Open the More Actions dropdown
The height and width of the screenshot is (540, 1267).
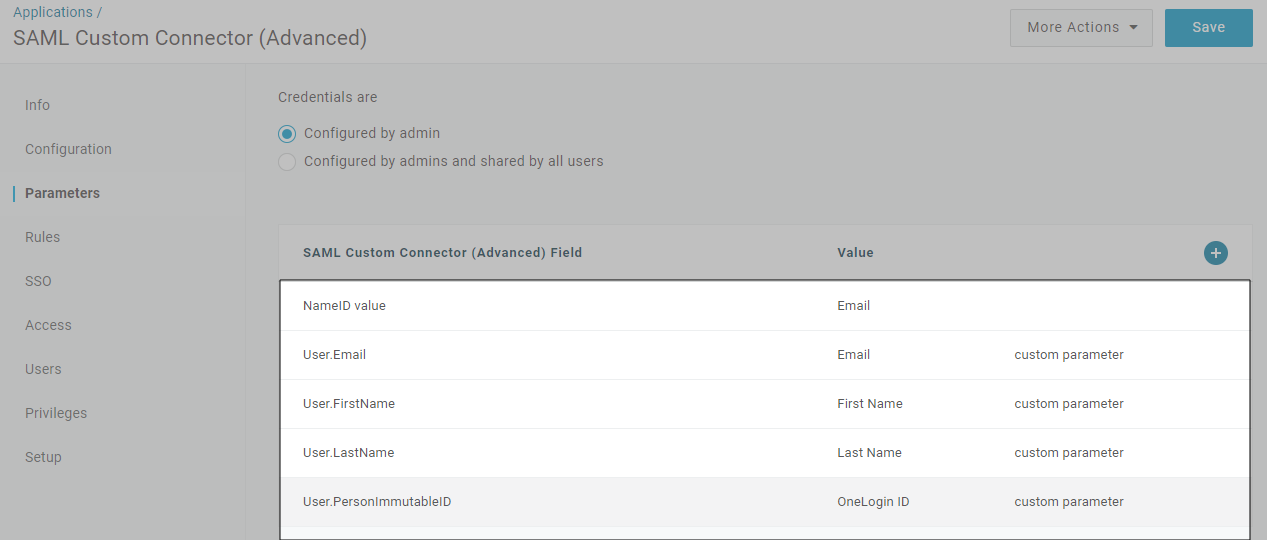click(1081, 28)
